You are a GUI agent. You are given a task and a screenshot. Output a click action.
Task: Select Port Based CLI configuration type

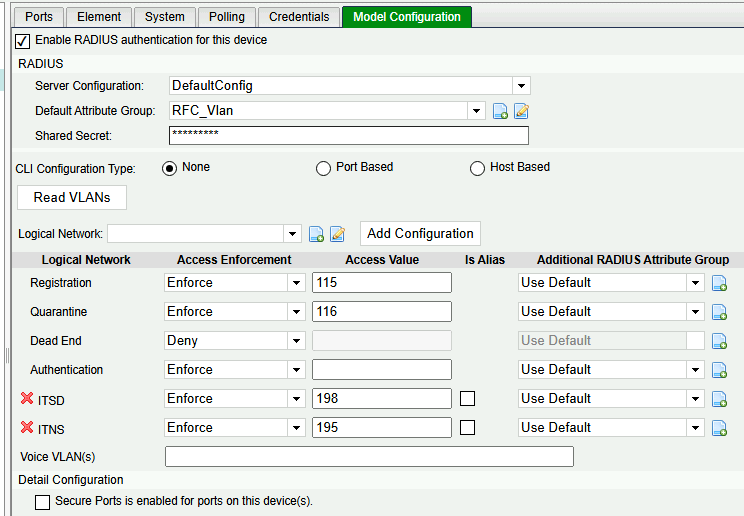click(323, 168)
